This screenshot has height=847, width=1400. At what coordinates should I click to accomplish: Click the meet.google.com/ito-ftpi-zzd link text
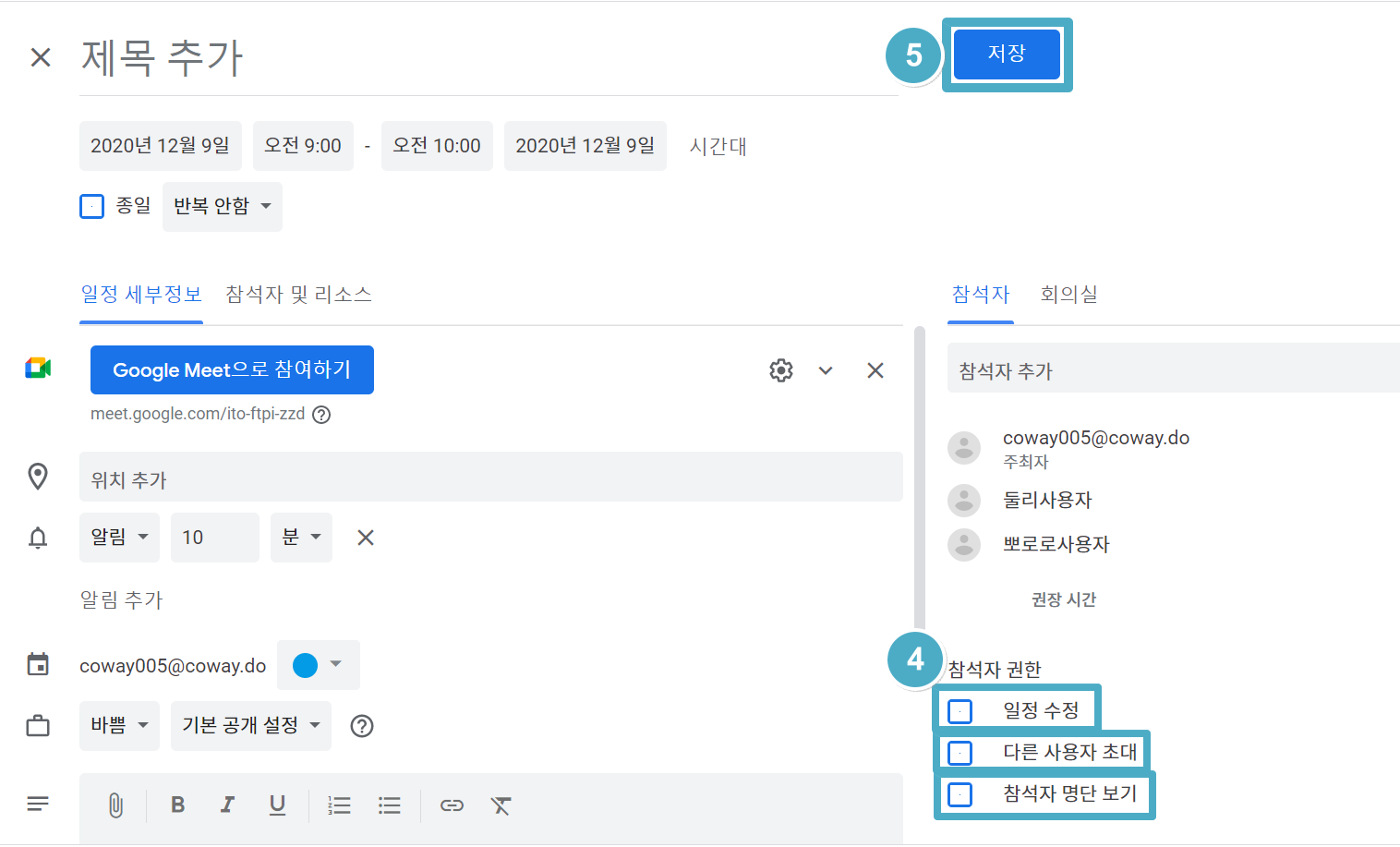coord(198,414)
